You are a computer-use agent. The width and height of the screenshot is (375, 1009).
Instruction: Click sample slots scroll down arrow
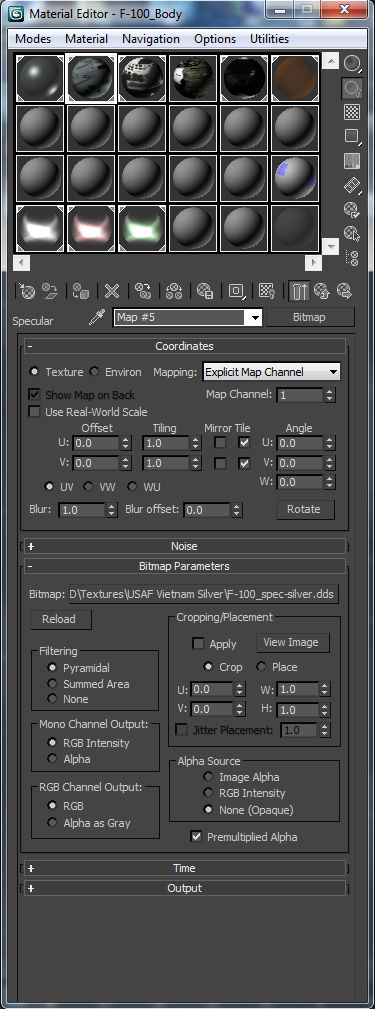331,246
